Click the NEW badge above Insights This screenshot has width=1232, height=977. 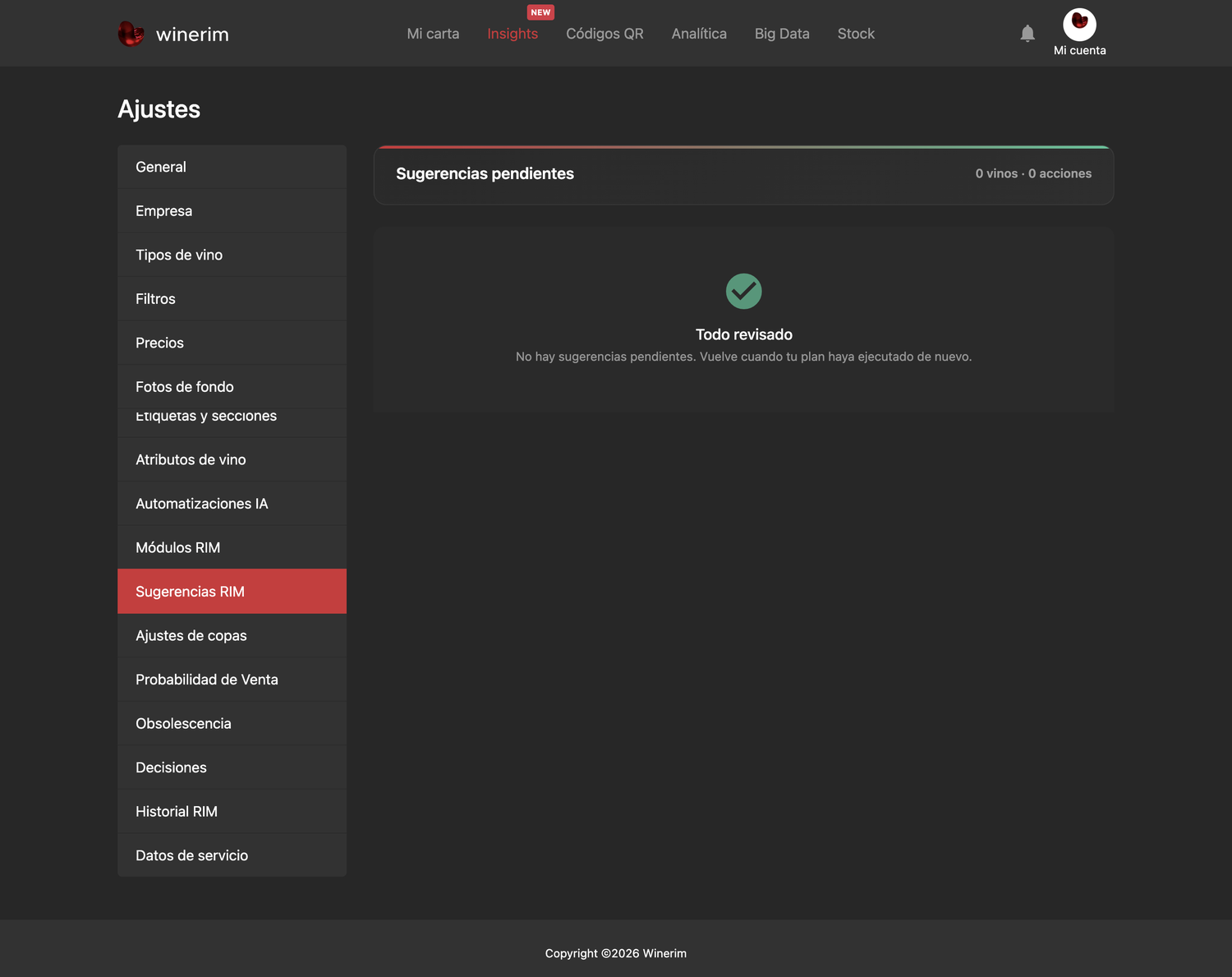(x=540, y=12)
